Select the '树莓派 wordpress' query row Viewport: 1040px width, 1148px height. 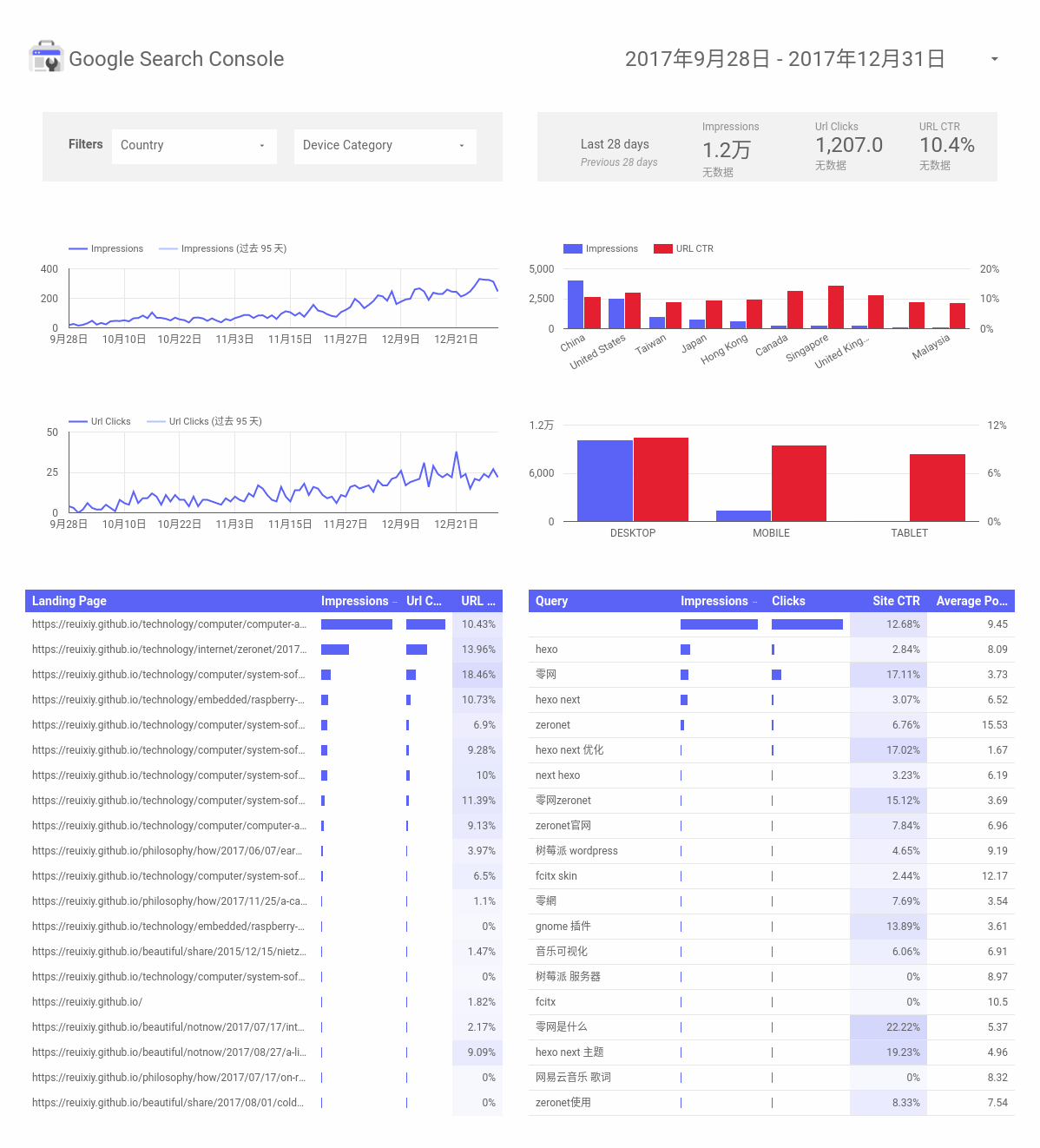772,851
